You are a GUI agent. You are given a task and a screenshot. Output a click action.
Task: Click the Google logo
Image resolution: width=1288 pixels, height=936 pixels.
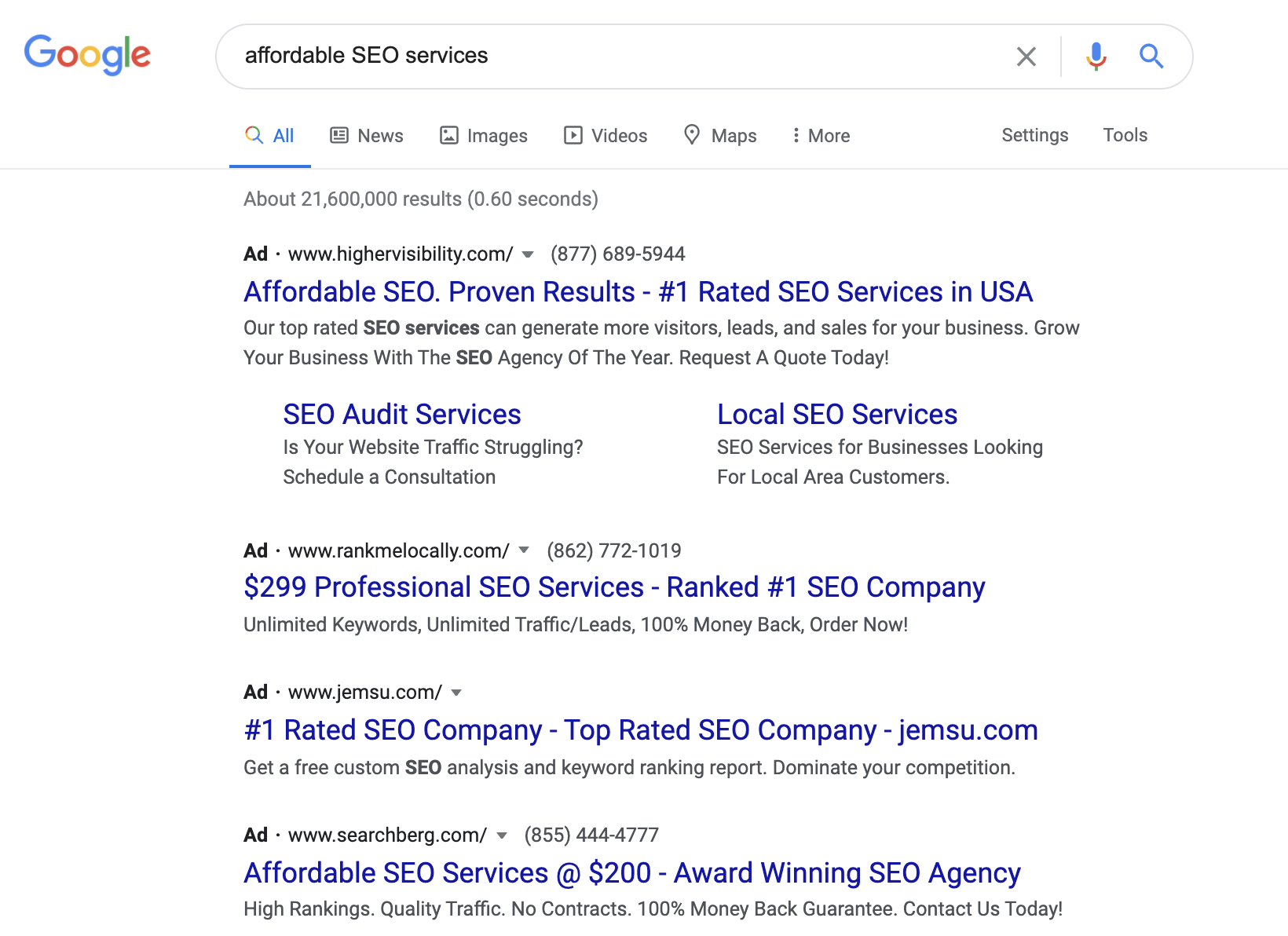[x=87, y=54]
